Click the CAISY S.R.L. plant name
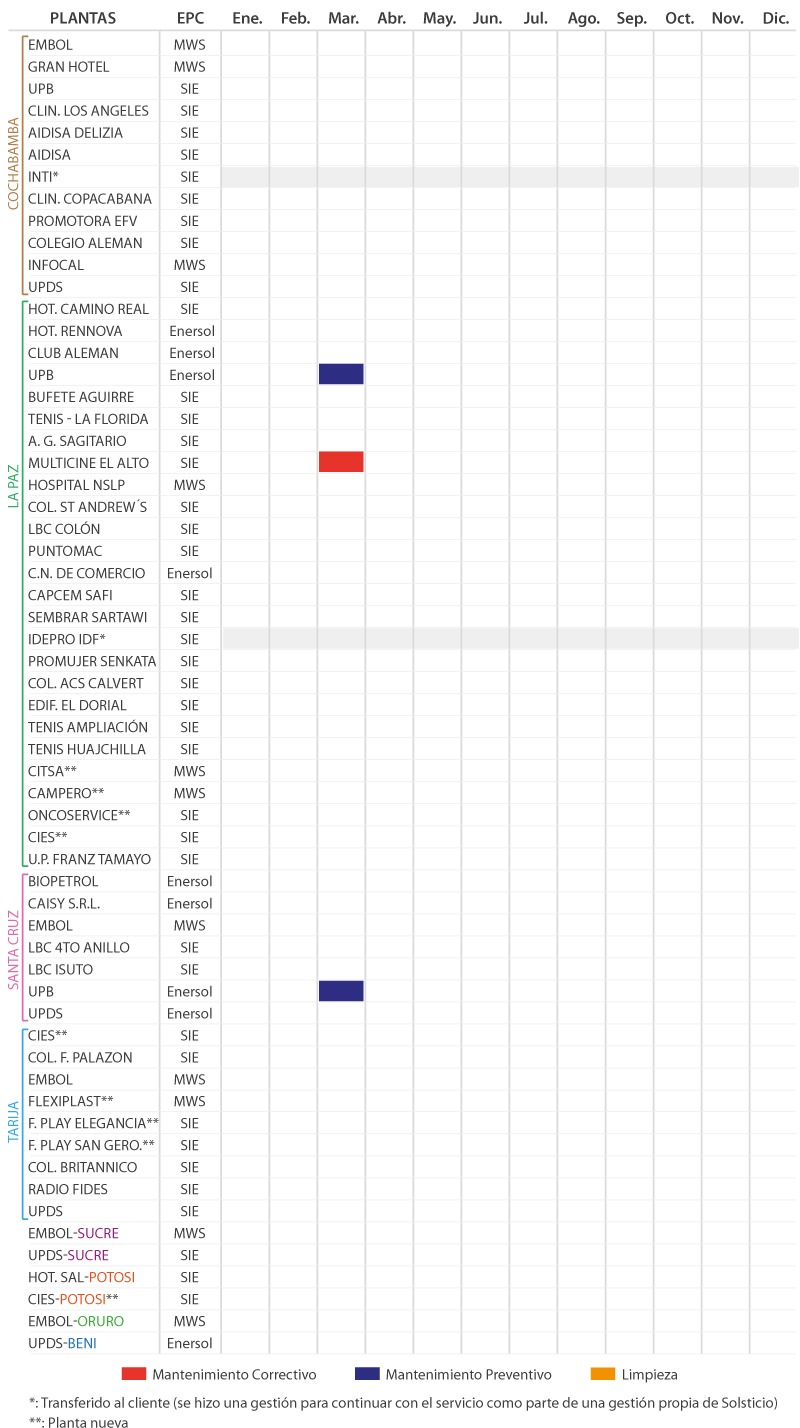The height and width of the screenshot is (1428, 800). click(64, 903)
